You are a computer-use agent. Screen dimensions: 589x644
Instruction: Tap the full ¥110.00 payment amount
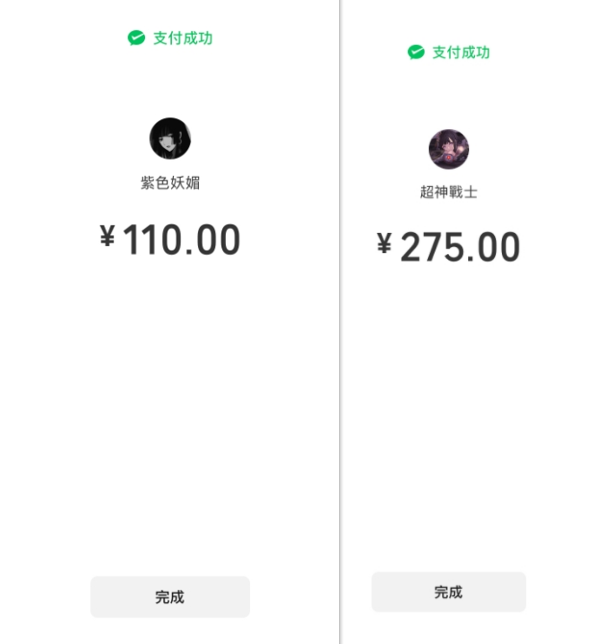(x=170, y=239)
